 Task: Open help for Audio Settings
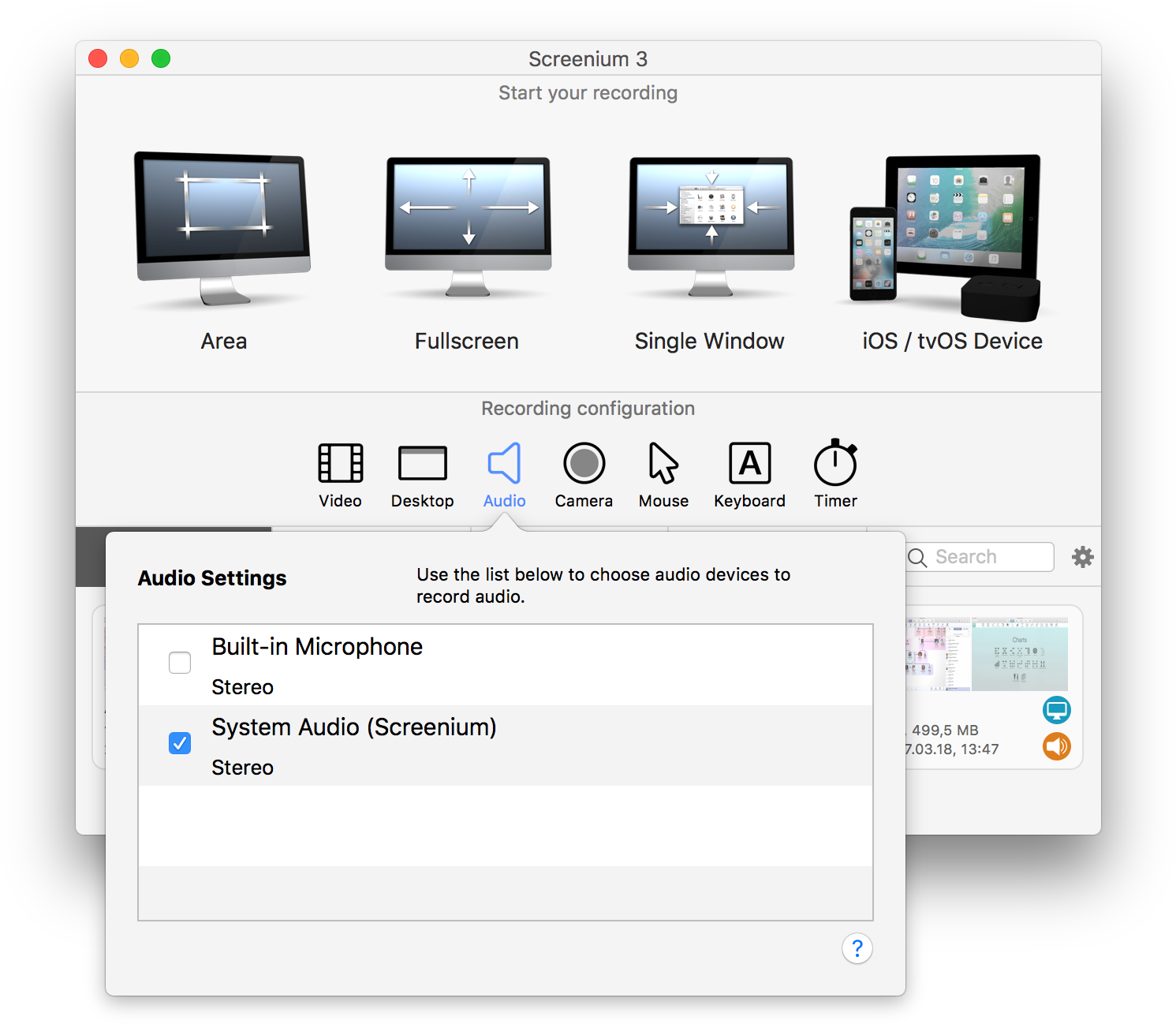coord(857,948)
